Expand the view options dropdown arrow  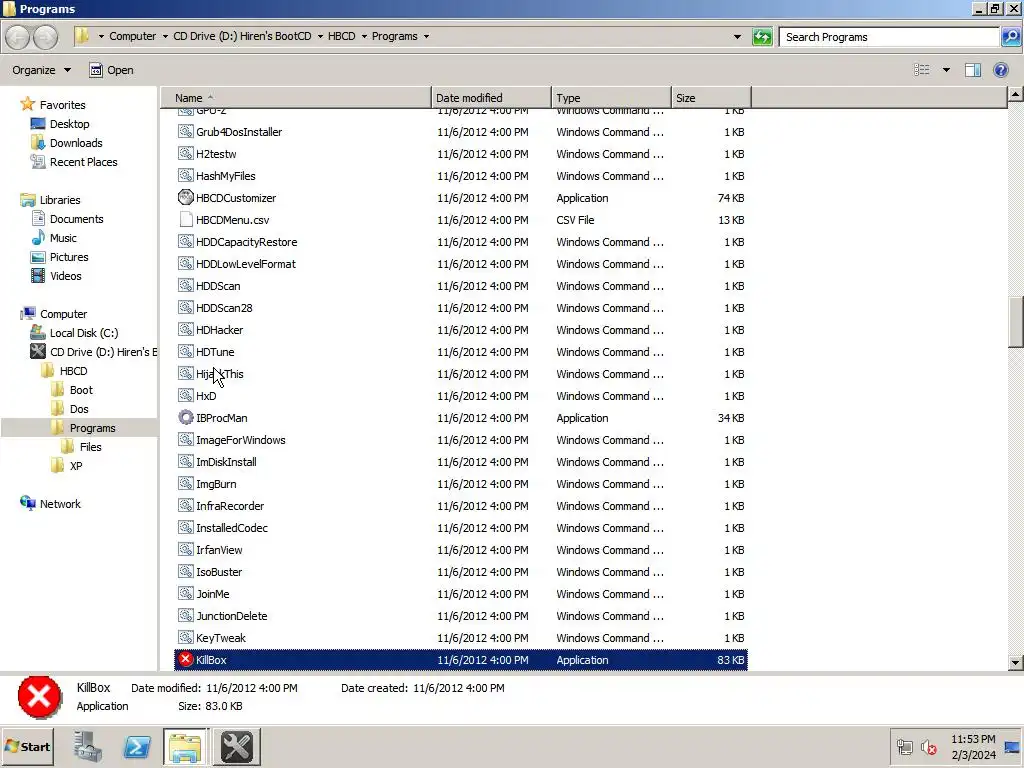point(946,70)
